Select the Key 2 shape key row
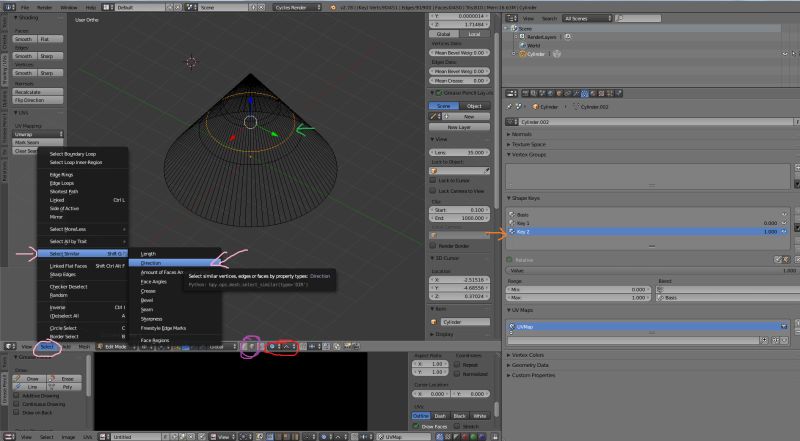The image size is (800, 441). (648, 232)
